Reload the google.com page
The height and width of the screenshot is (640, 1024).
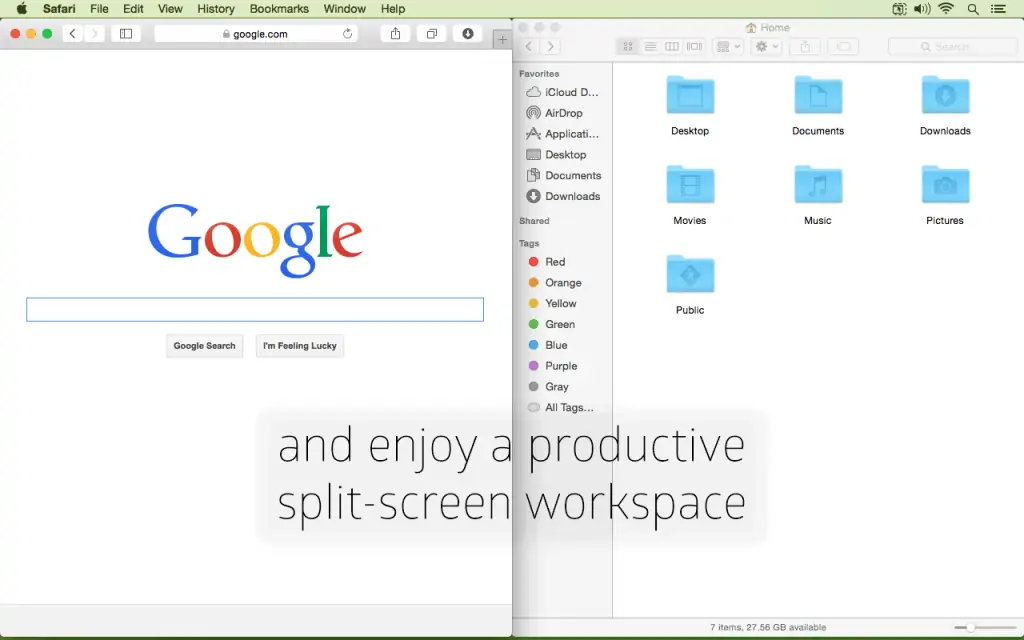[x=347, y=34]
